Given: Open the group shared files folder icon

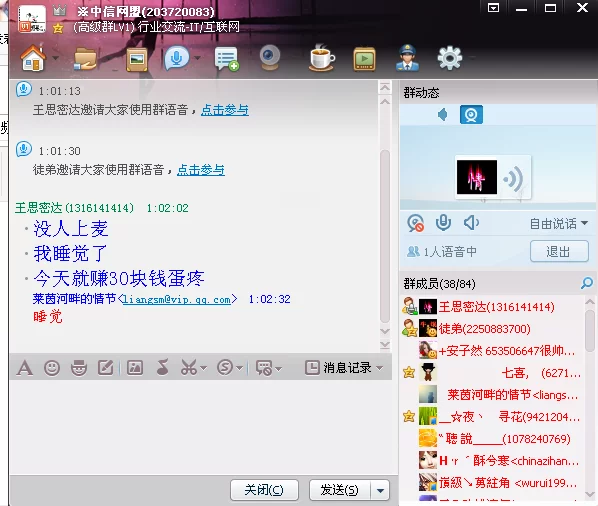Looking at the screenshot, I should [85, 58].
